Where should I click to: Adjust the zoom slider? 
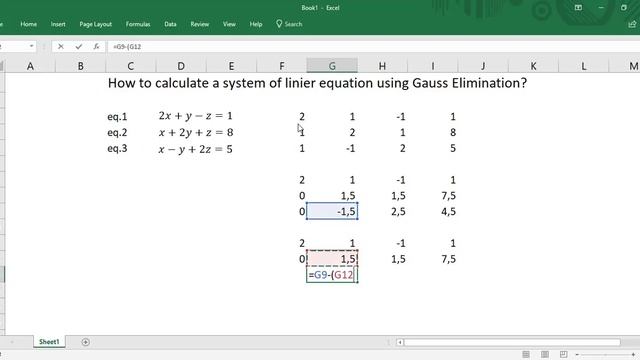click(x=605, y=354)
